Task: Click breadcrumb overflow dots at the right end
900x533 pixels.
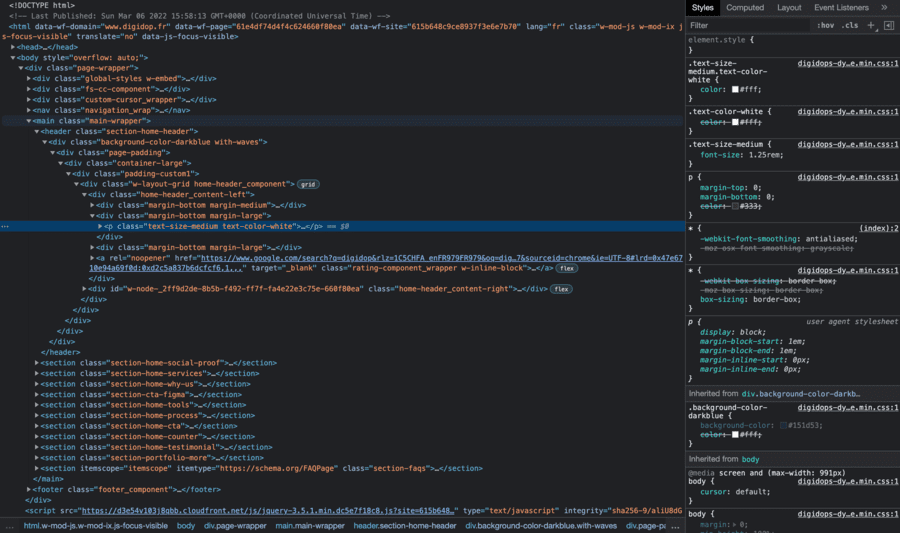Action: click(x=675, y=526)
